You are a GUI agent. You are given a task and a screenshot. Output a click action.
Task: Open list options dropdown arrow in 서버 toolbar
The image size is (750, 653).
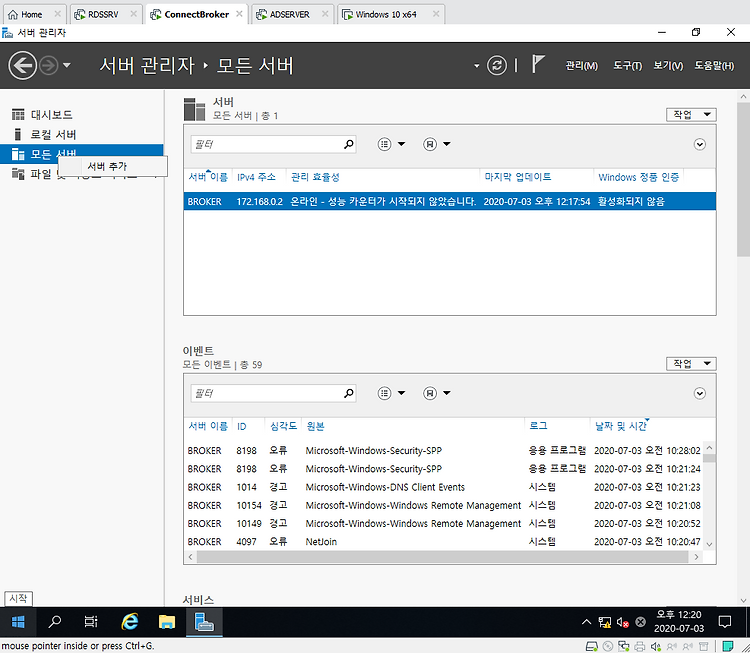point(401,144)
